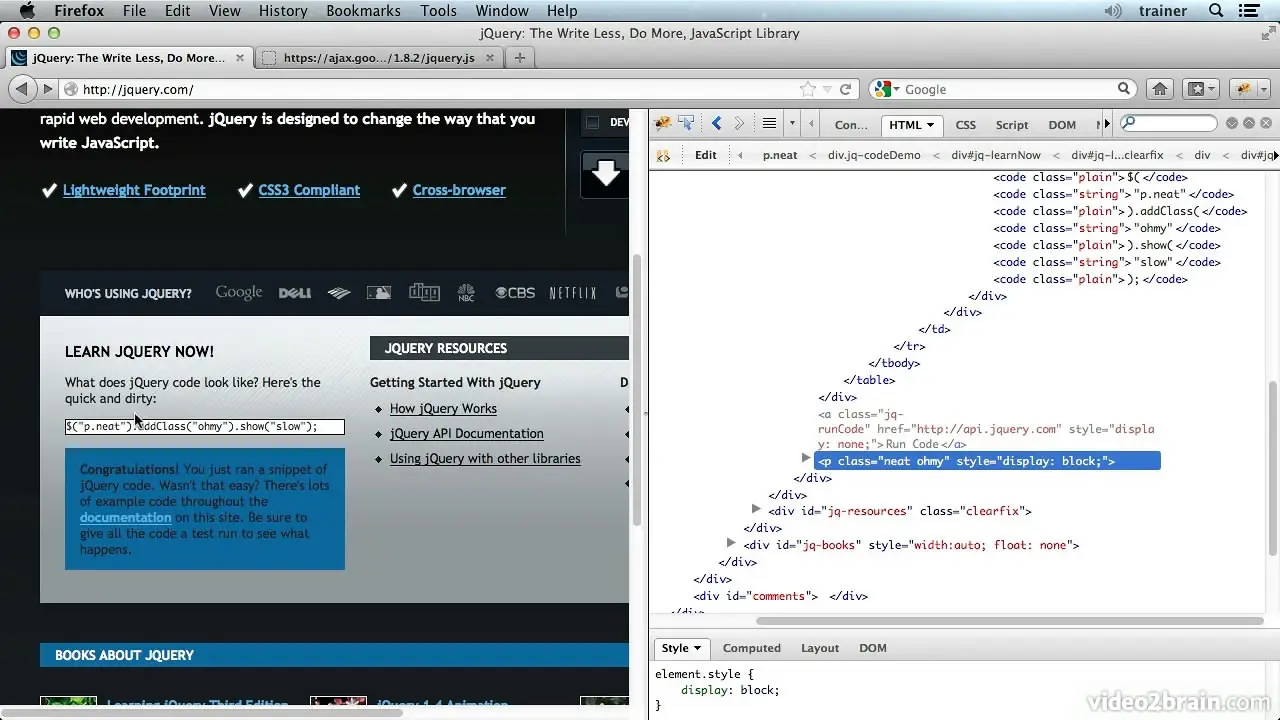
Task: Go forward in Firebug panel history
Action: pyautogui.click(x=740, y=124)
